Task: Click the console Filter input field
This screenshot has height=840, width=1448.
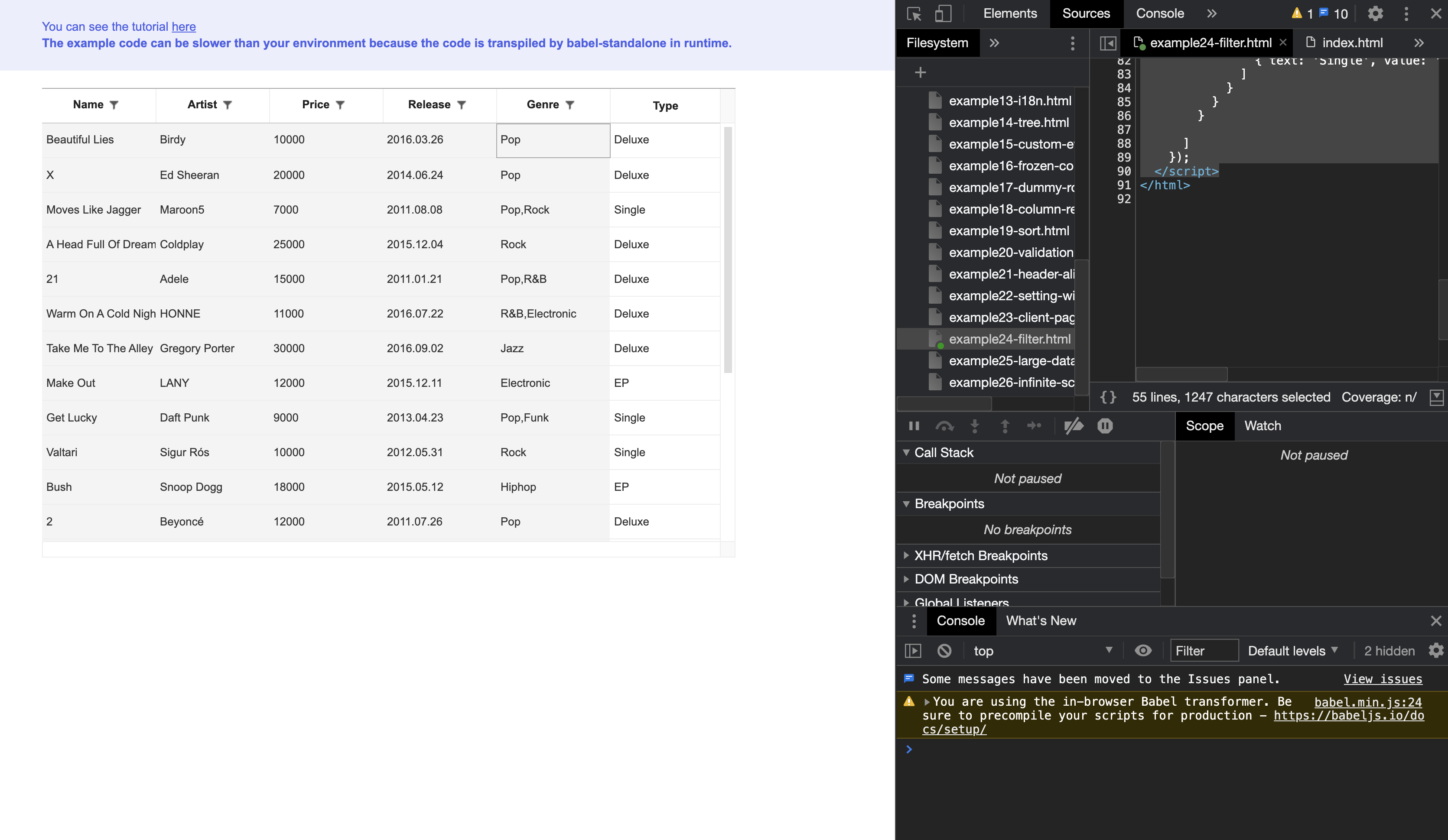Action: (1204, 650)
